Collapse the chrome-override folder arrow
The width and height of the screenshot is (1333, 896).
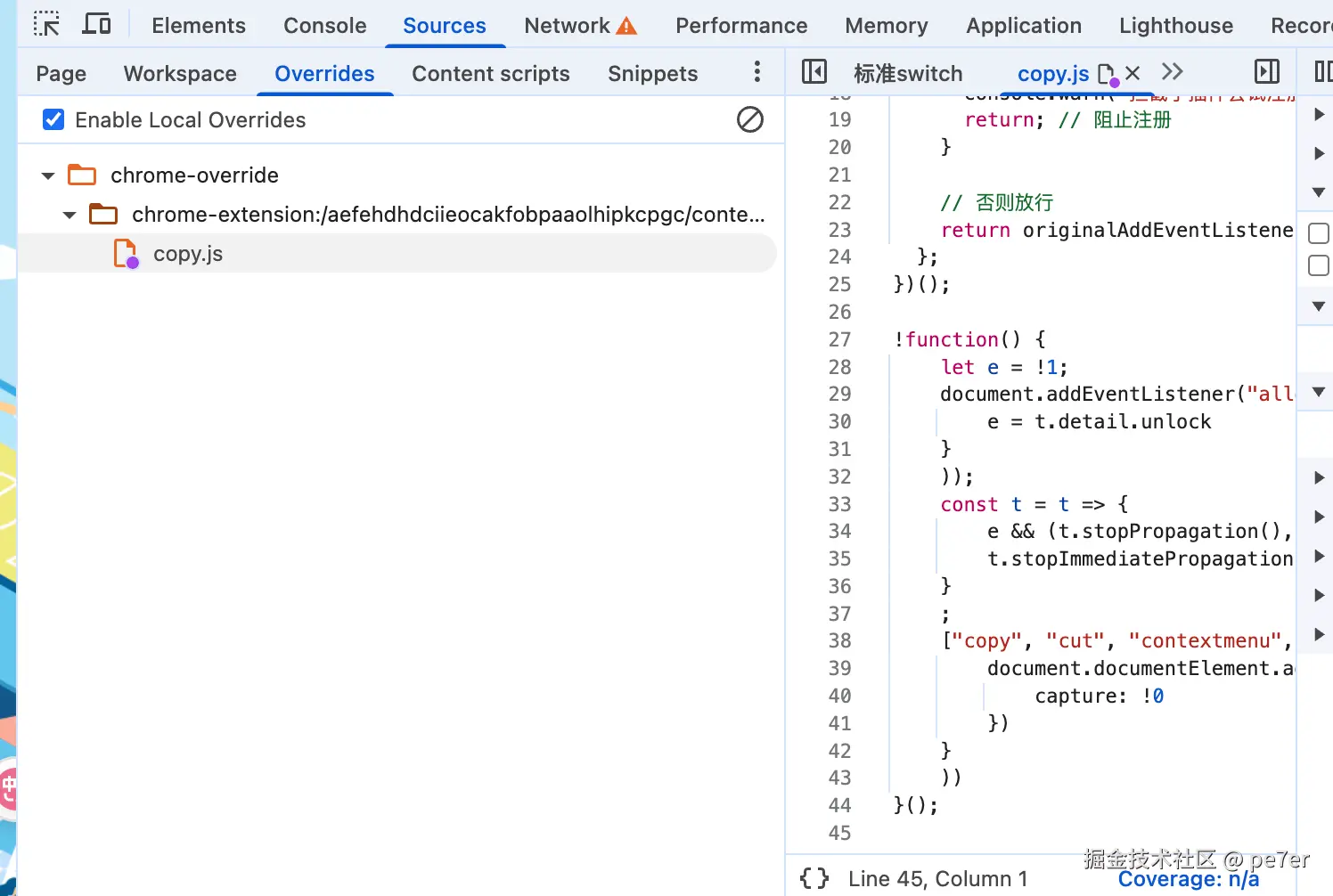[48, 175]
